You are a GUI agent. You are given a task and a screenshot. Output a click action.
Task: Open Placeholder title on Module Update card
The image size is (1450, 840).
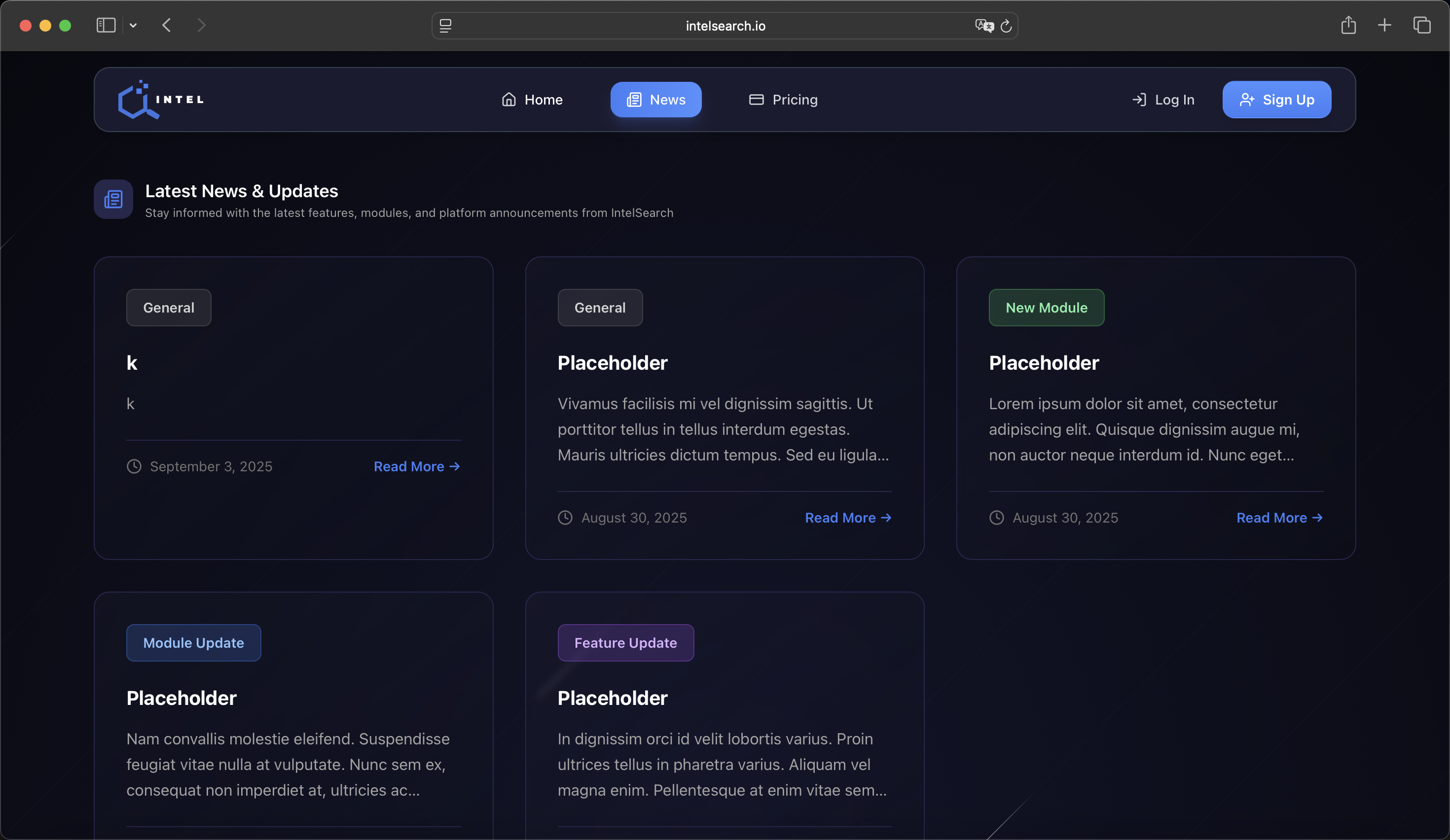pos(181,698)
